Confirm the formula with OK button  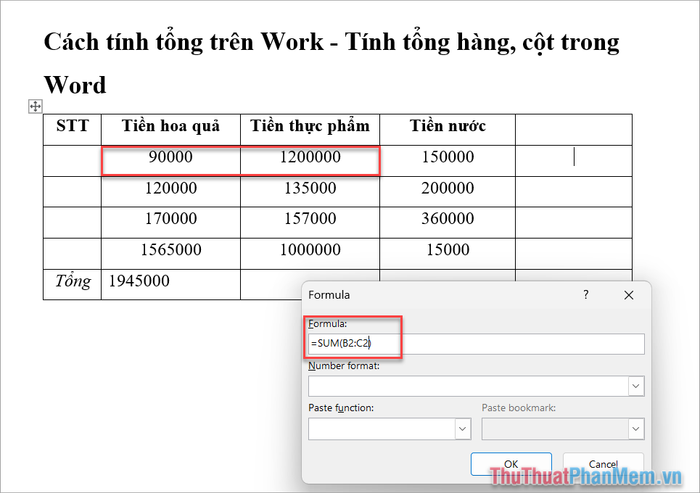pyautogui.click(x=511, y=464)
